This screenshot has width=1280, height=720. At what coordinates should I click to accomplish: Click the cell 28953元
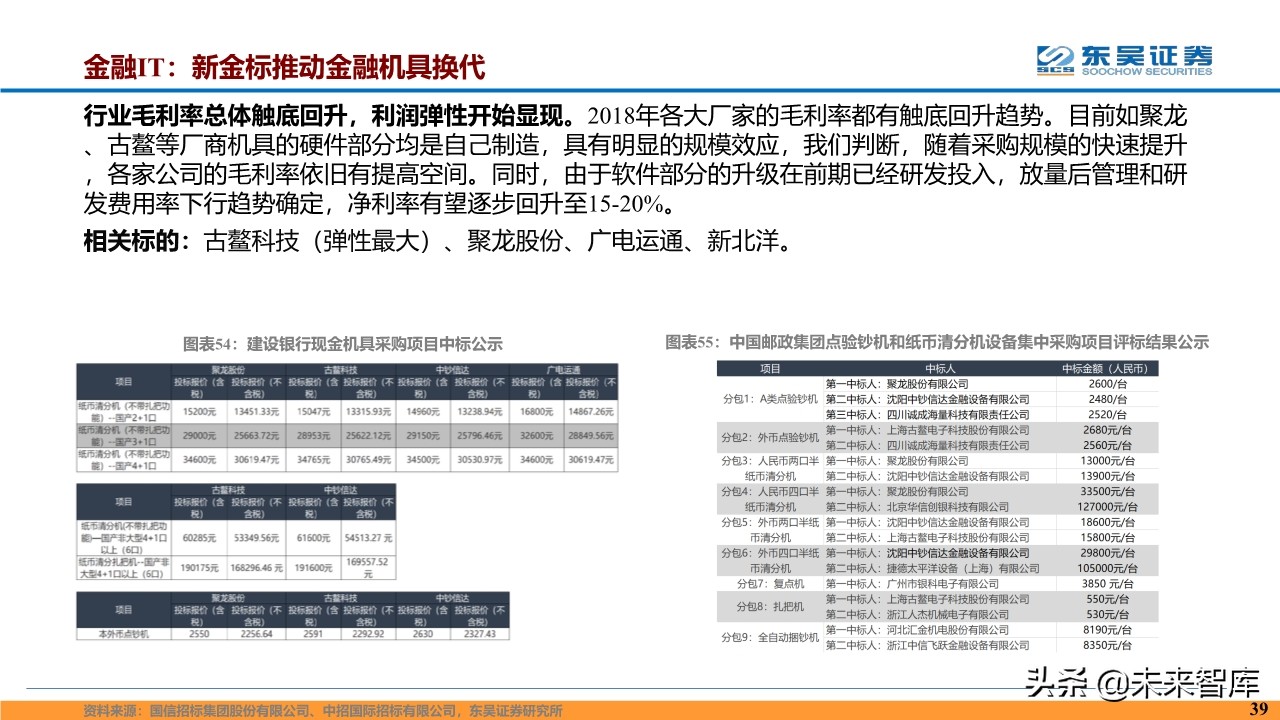point(313,436)
